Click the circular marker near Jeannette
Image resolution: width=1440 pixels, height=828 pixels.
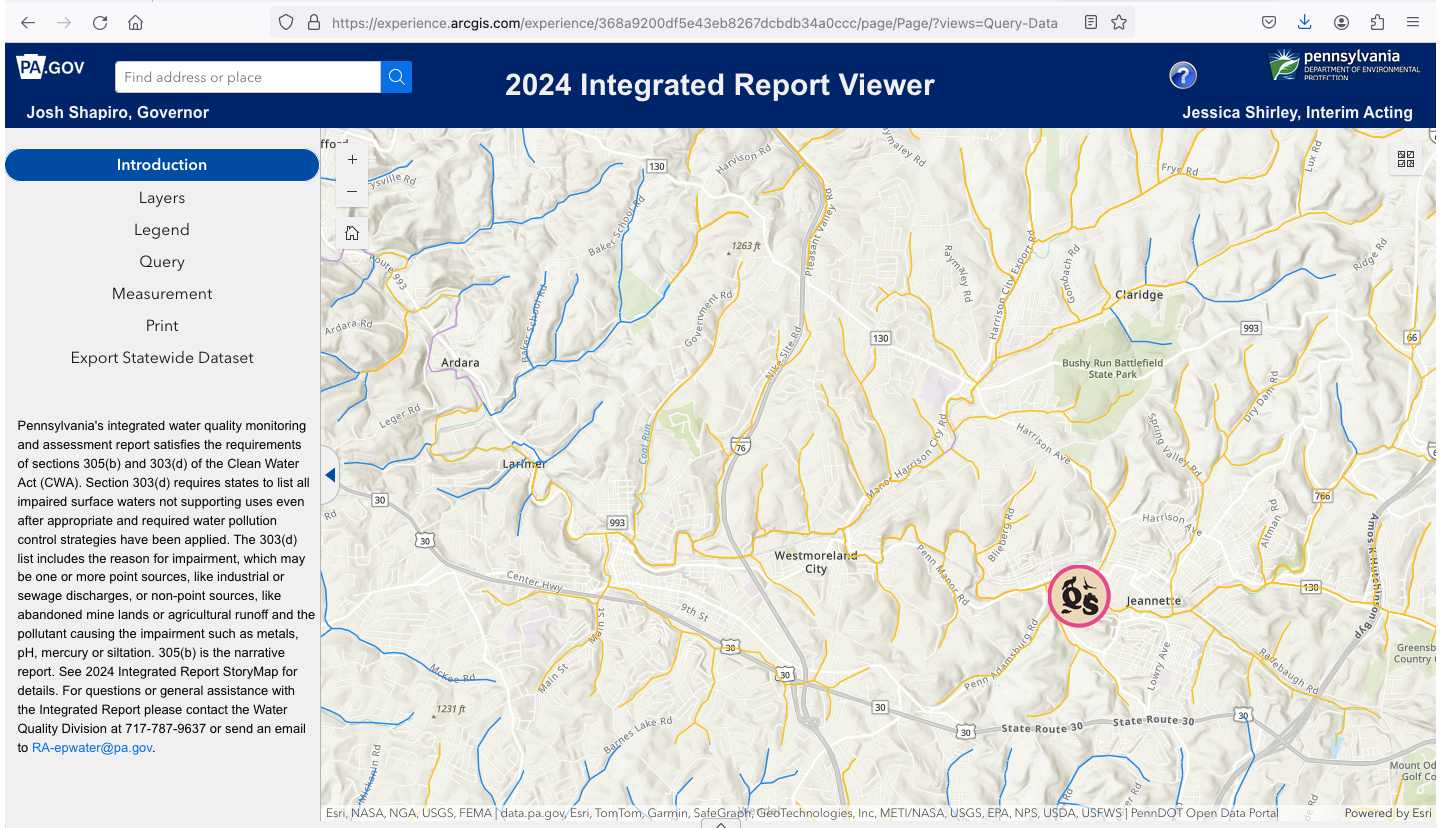pos(1079,596)
